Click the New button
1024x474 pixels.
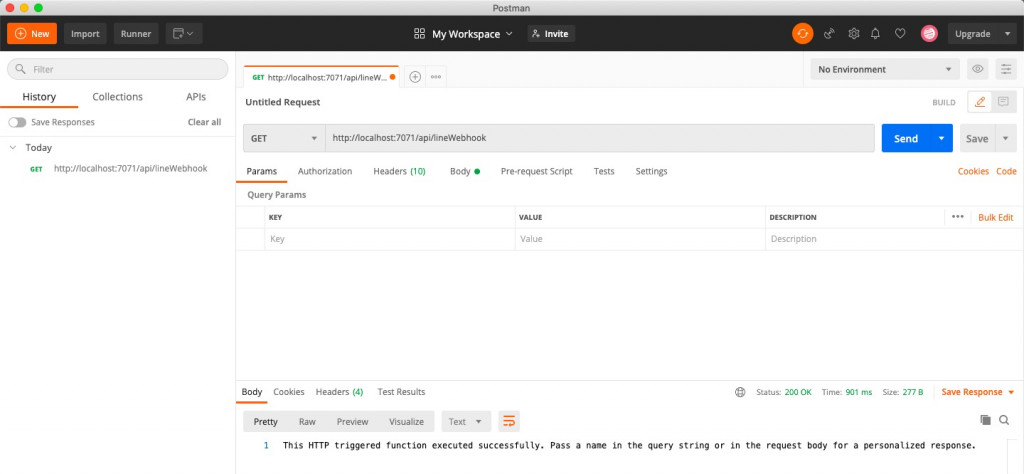(x=32, y=33)
